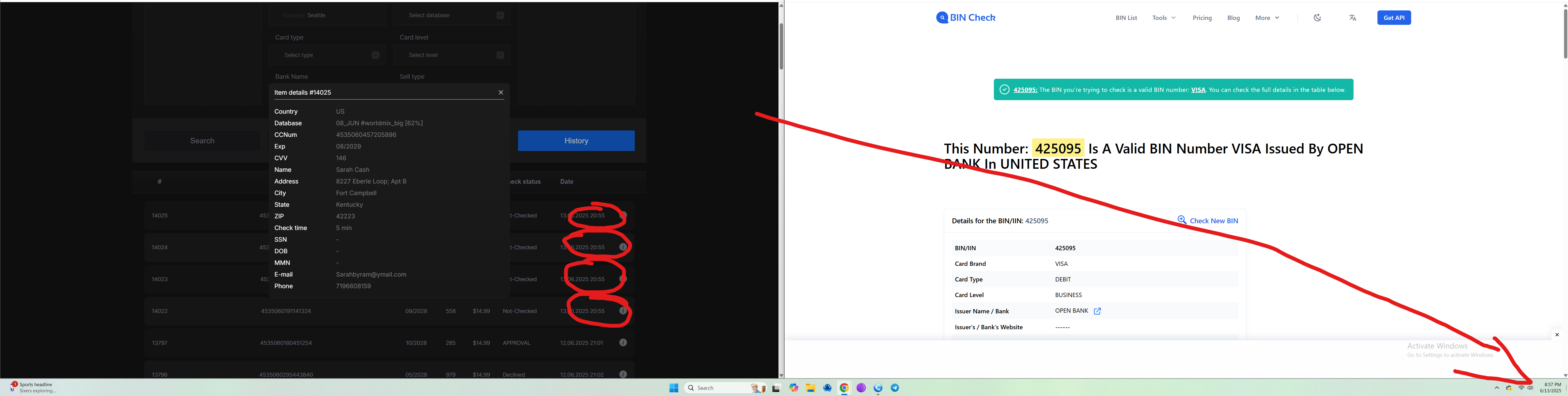Click the Date column header
The height and width of the screenshot is (396, 1568).
[x=567, y=181]
